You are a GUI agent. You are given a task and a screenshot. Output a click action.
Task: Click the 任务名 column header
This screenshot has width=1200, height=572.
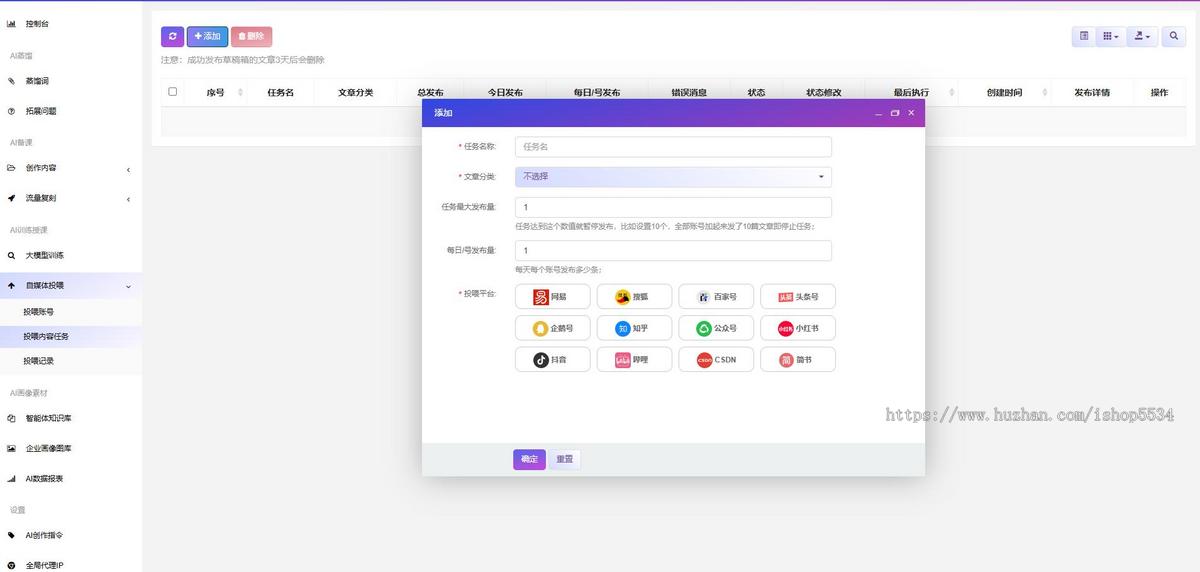(x=280, y=92)
